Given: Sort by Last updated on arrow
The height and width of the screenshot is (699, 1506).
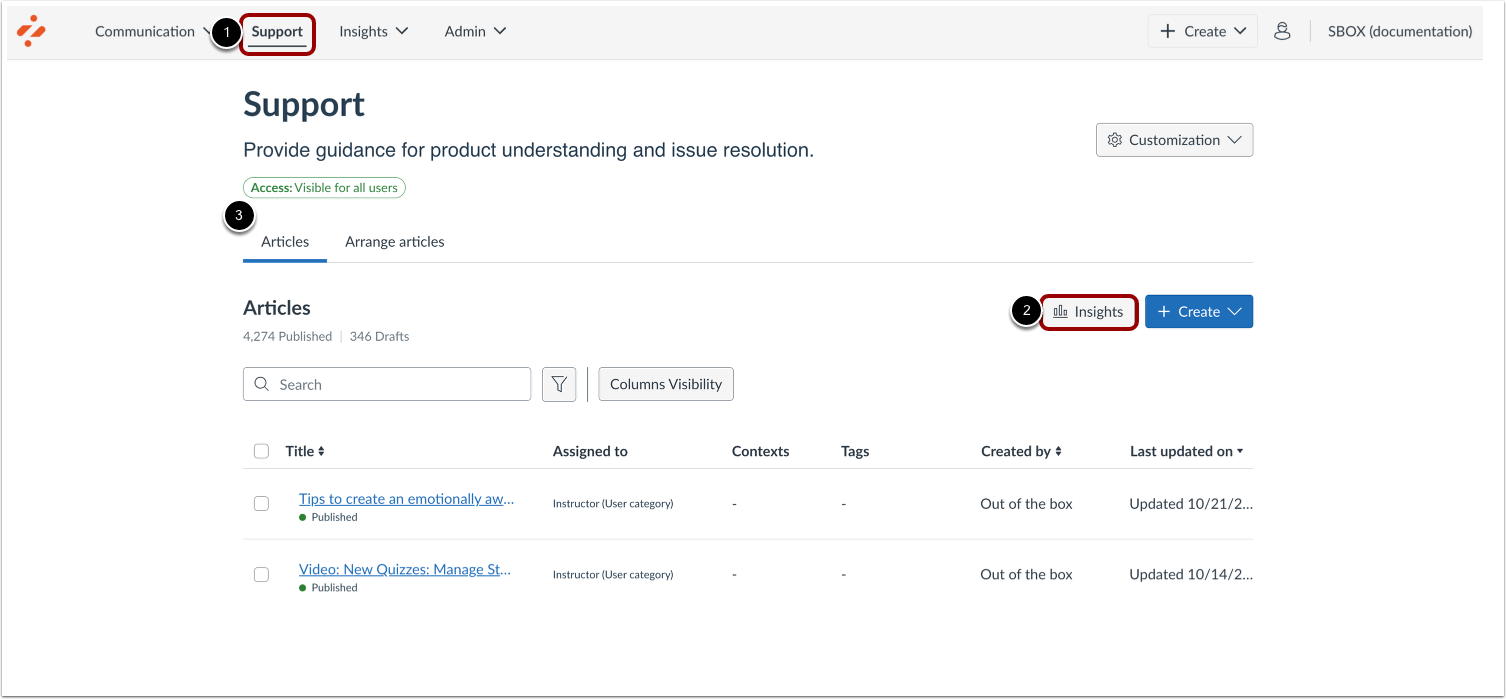Looking at the screenshot, I should tap(1240, 452).
